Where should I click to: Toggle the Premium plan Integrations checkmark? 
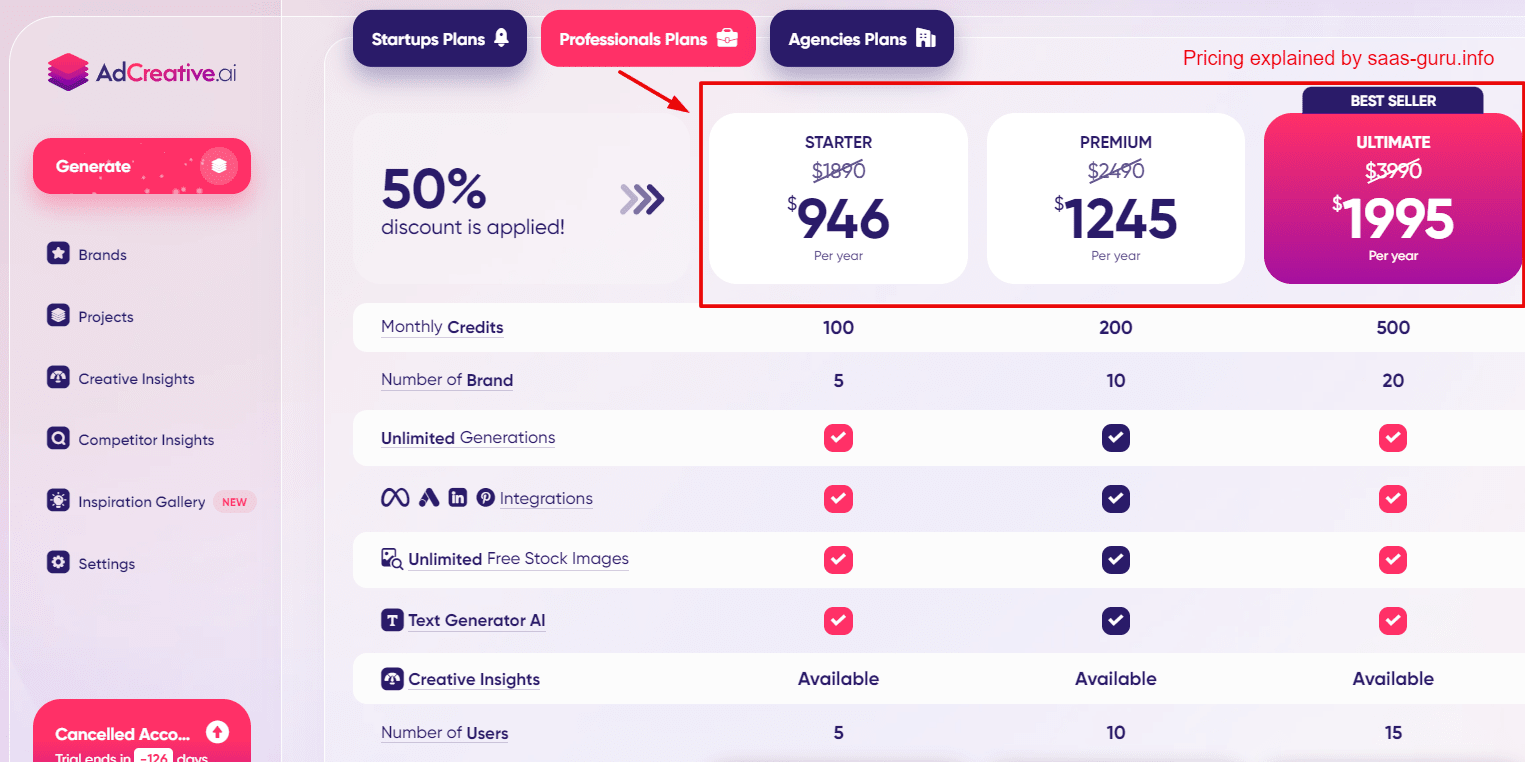click(x=1115, y=499)
